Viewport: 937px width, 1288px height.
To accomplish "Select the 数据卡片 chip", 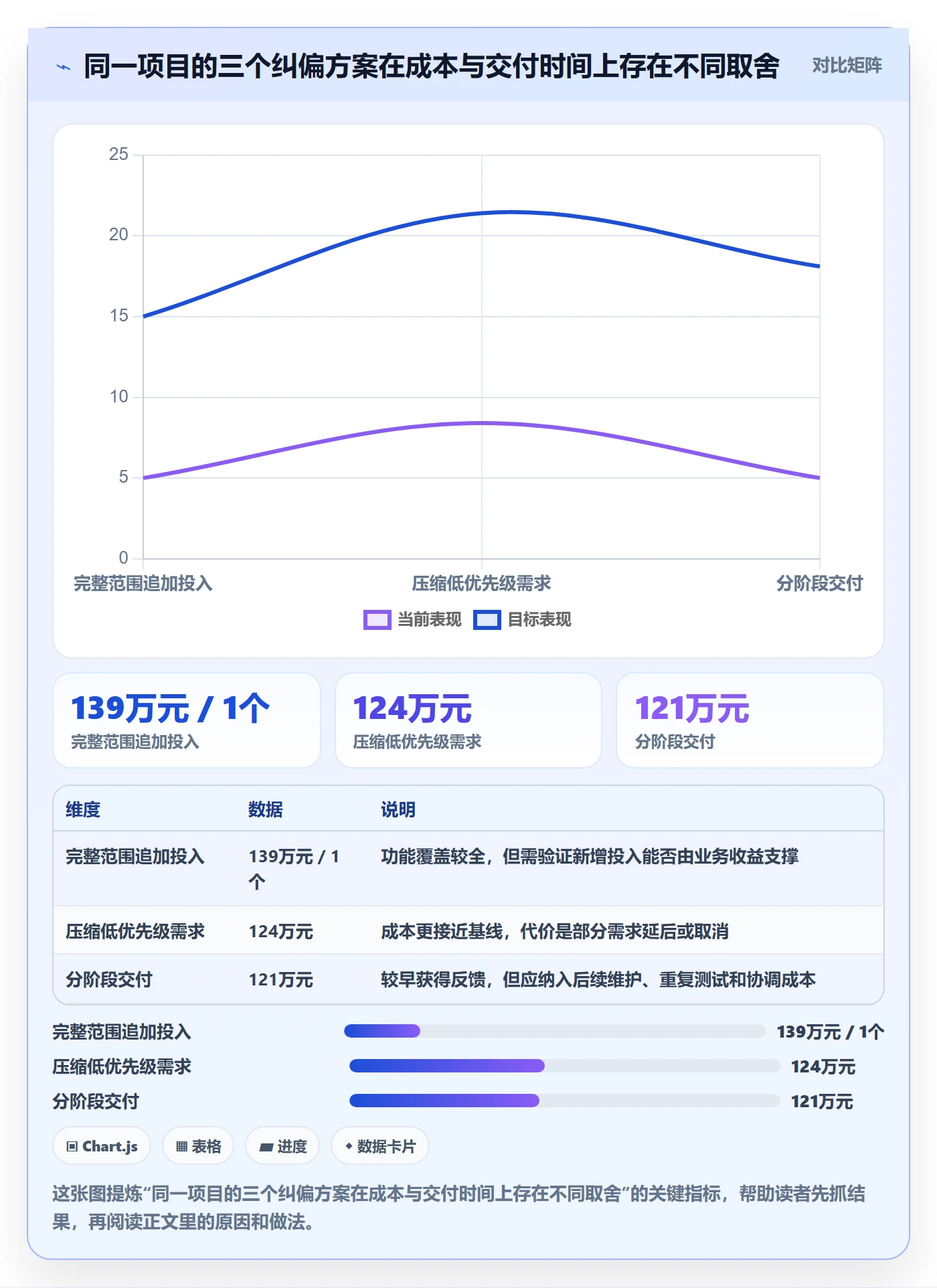I will (380, 1146).
